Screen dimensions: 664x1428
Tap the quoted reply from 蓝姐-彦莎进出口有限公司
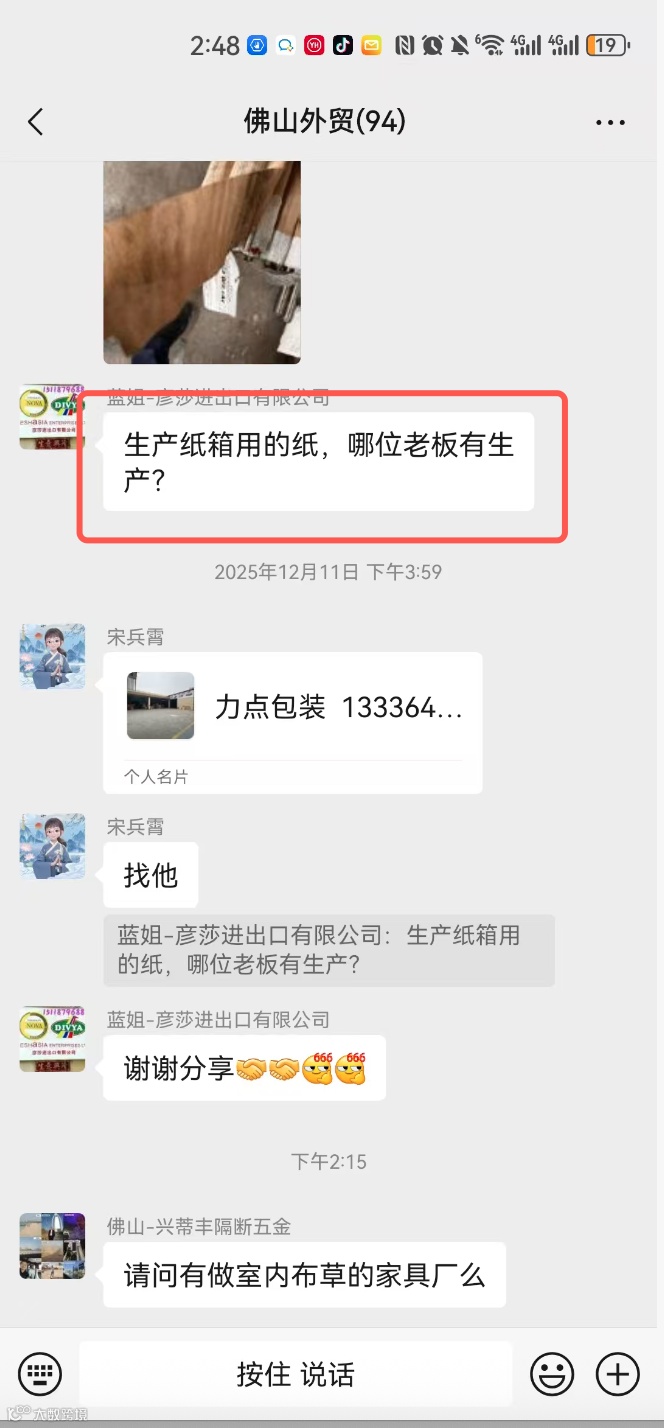[329, 951]
